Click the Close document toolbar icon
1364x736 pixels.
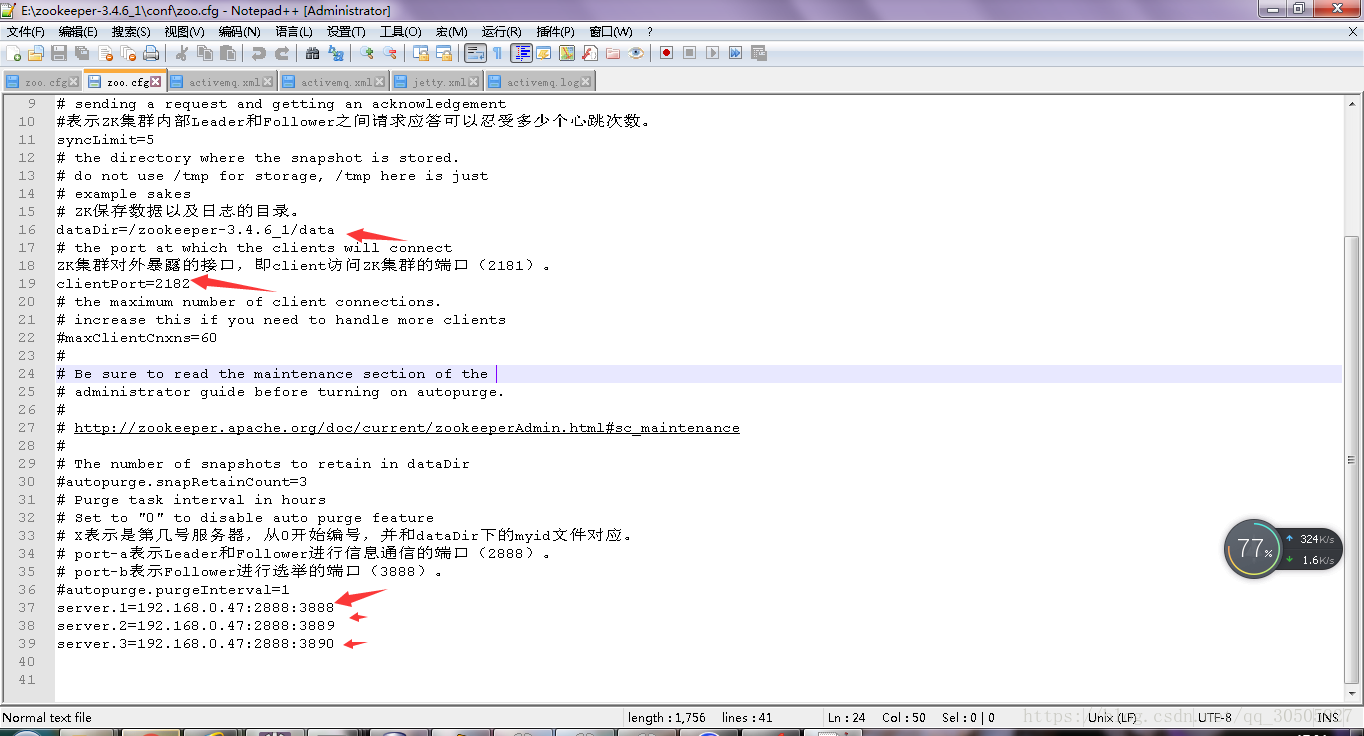pyautogui.click(x=105, y=53)
